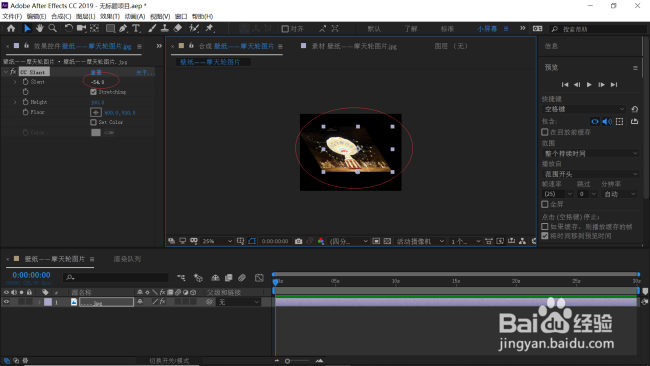
Task: Open the 空格键 shortcut dropdown
Action: coord(584,109)
